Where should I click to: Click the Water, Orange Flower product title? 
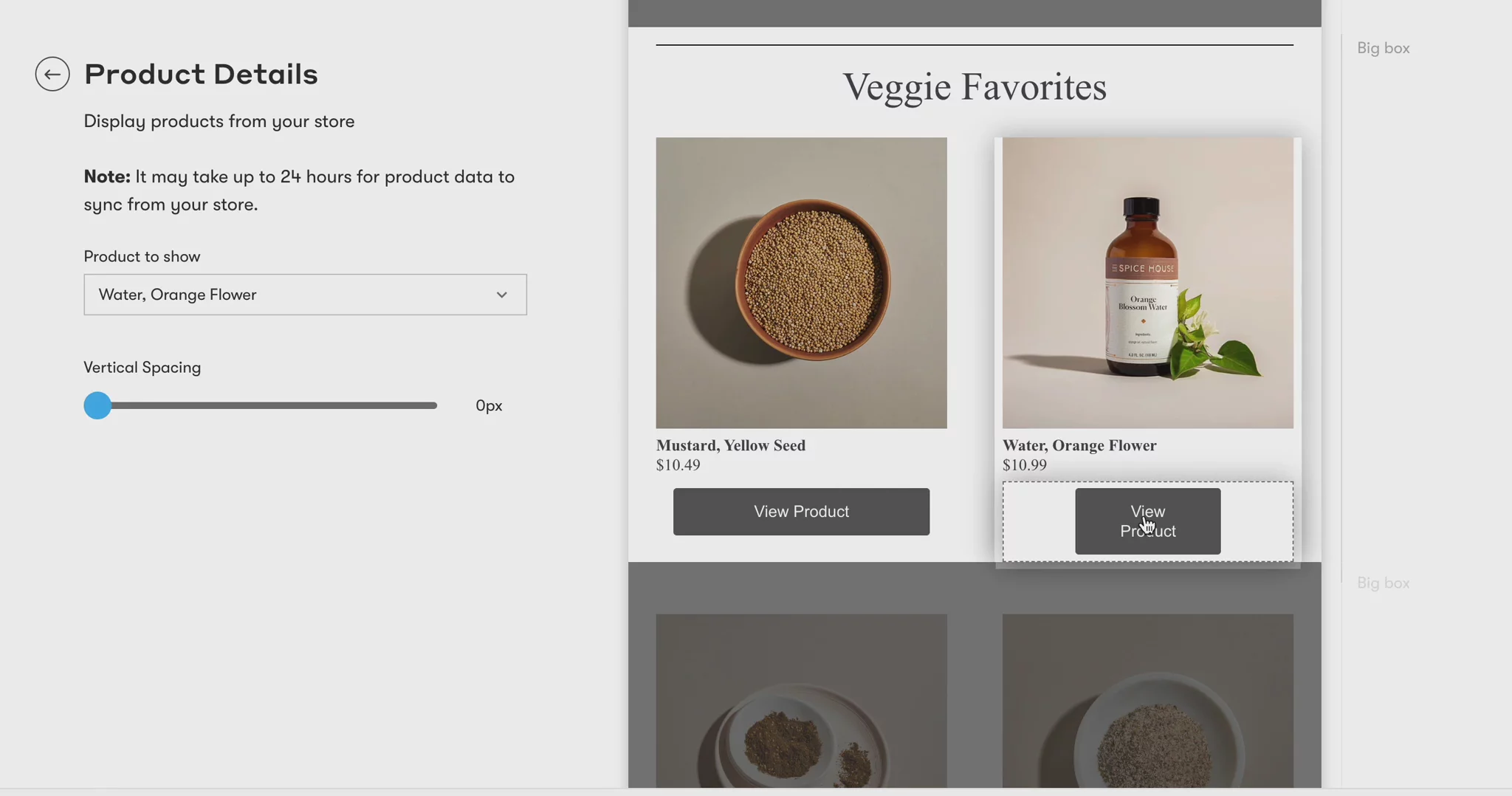click(1079, 445)
